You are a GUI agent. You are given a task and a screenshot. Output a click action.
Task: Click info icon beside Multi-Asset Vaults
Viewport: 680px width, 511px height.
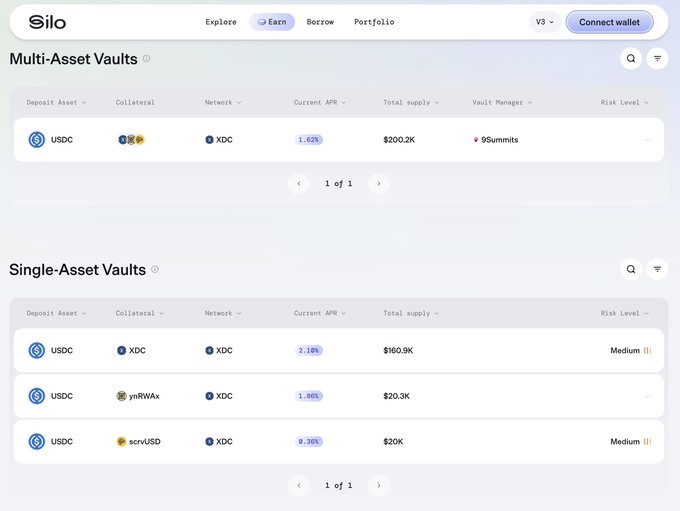click(147, 59)
